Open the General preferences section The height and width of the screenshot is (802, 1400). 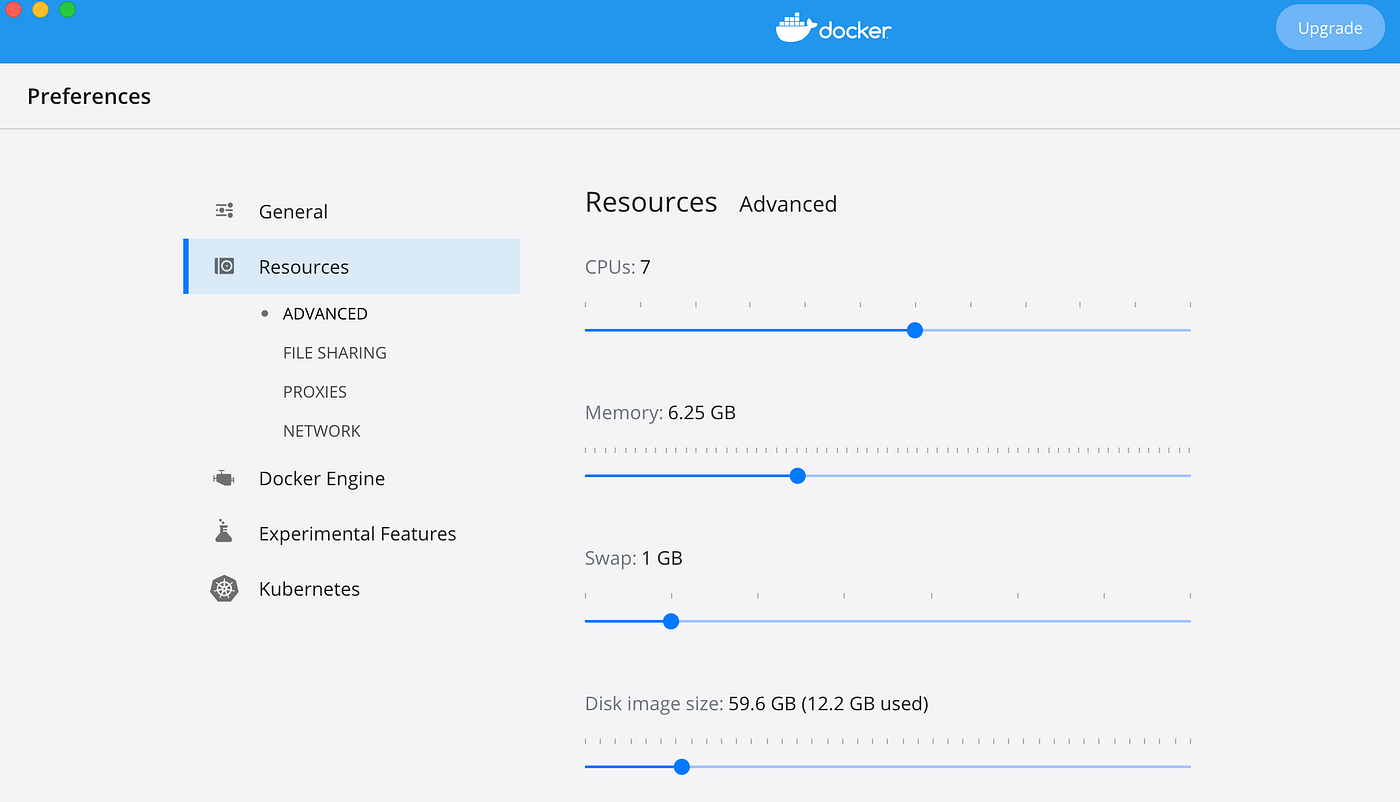(x=293, y=212)
